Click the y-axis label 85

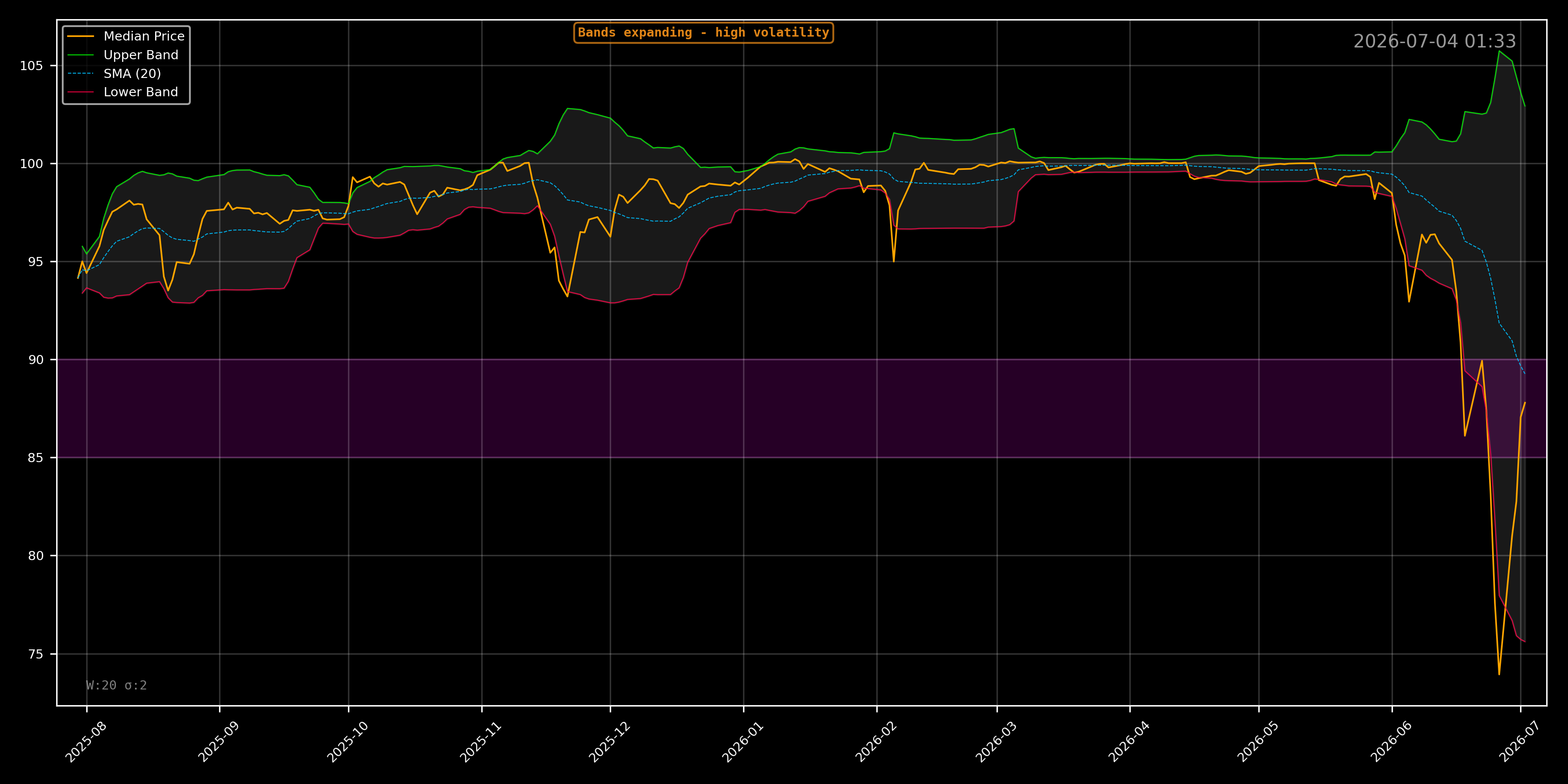(36, 458)
